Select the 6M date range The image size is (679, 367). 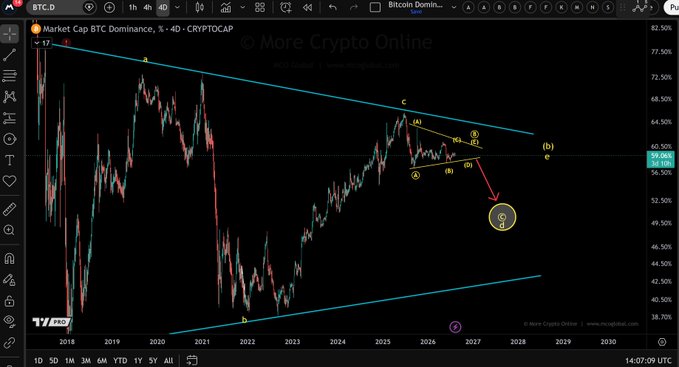102,361
